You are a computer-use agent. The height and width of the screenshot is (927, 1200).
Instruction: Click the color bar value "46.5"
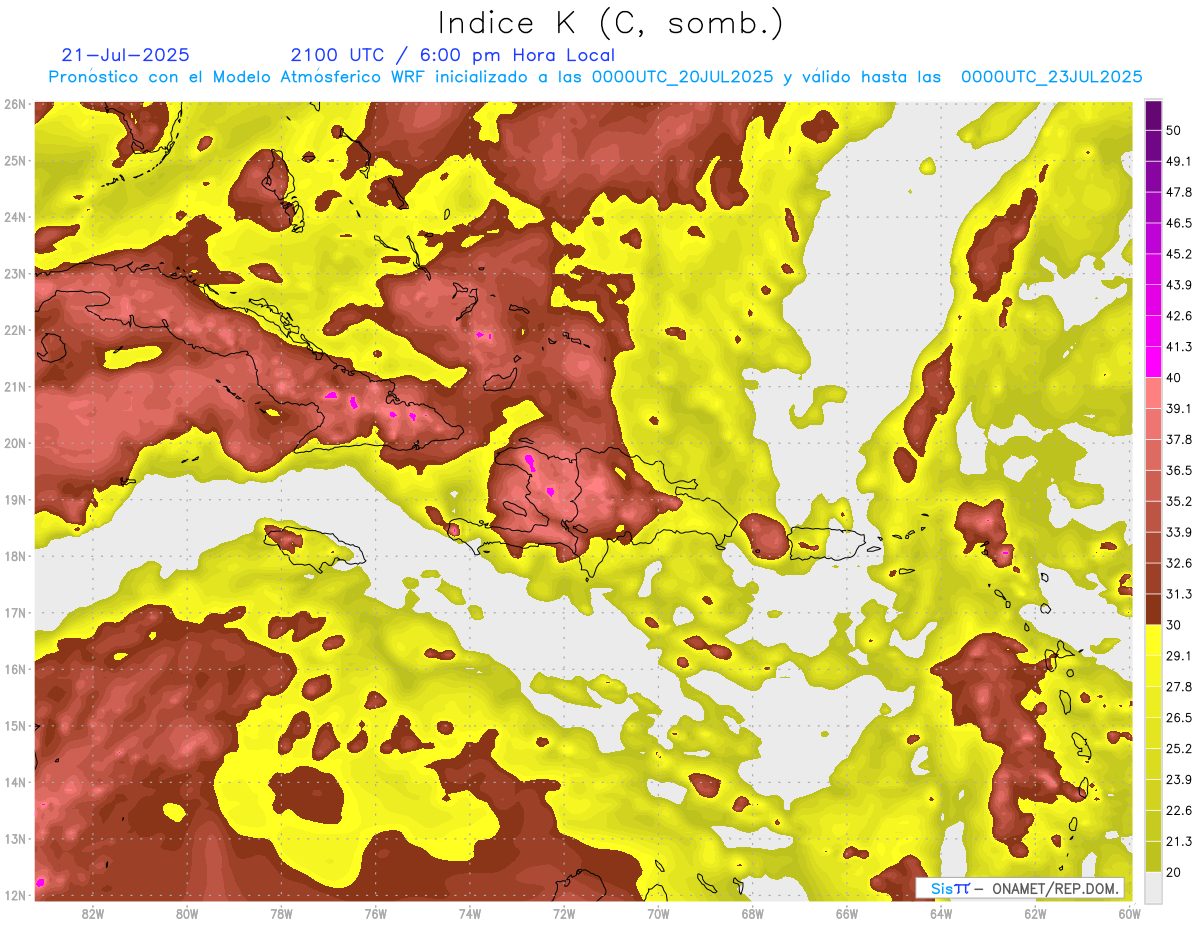pyautogui.click(x=1179, y=223)
